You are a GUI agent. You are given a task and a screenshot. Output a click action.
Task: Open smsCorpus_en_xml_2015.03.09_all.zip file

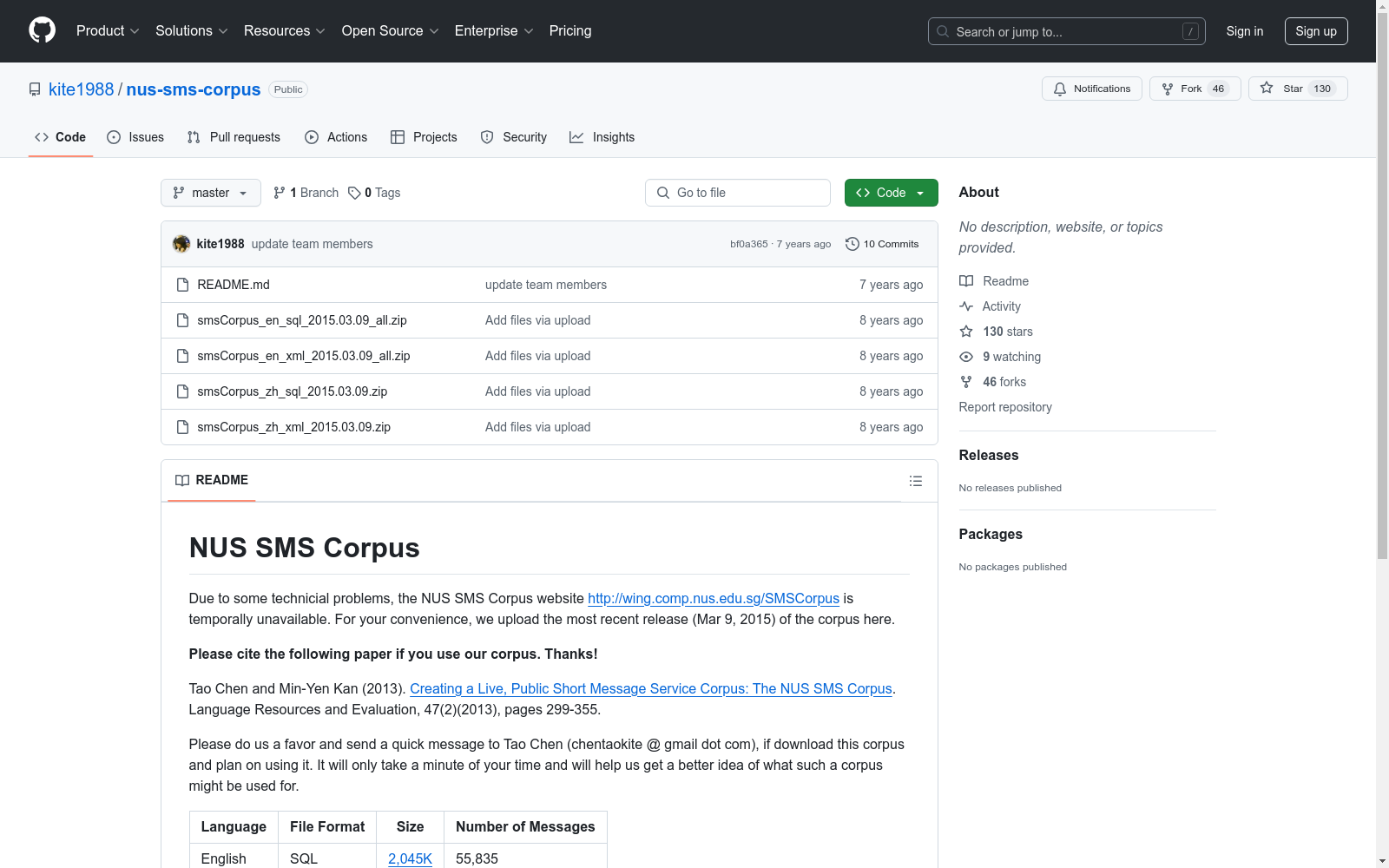(304, 356)
